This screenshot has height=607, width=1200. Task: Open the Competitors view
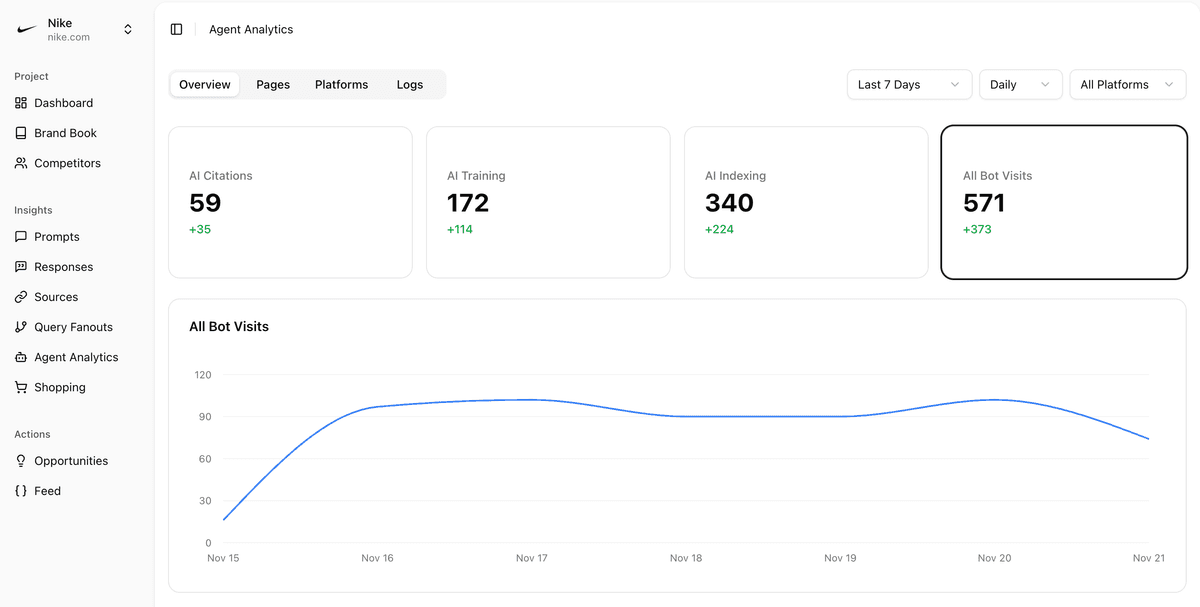pos(66,163)
